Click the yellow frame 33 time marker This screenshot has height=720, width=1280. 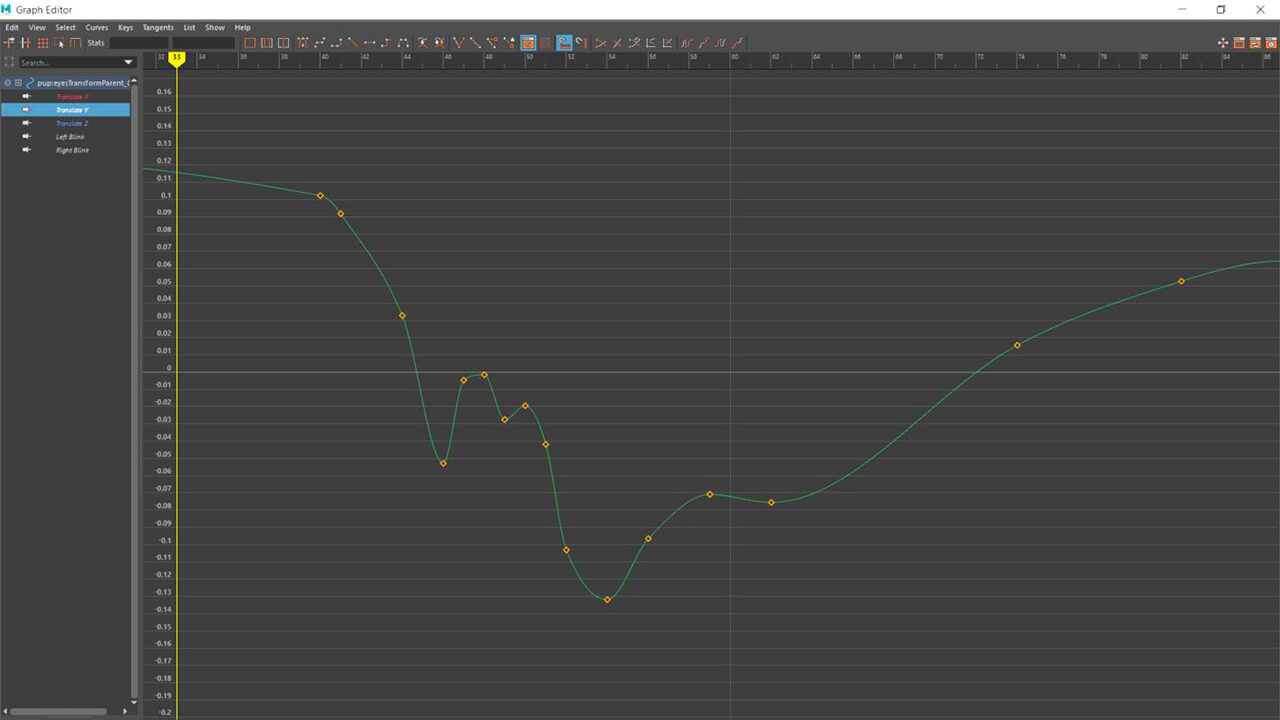pyautogui.click(x=176, y=58)
